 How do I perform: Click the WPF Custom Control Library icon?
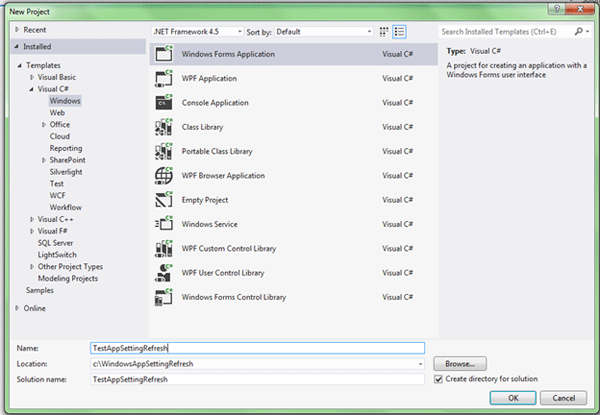(164, 248)
